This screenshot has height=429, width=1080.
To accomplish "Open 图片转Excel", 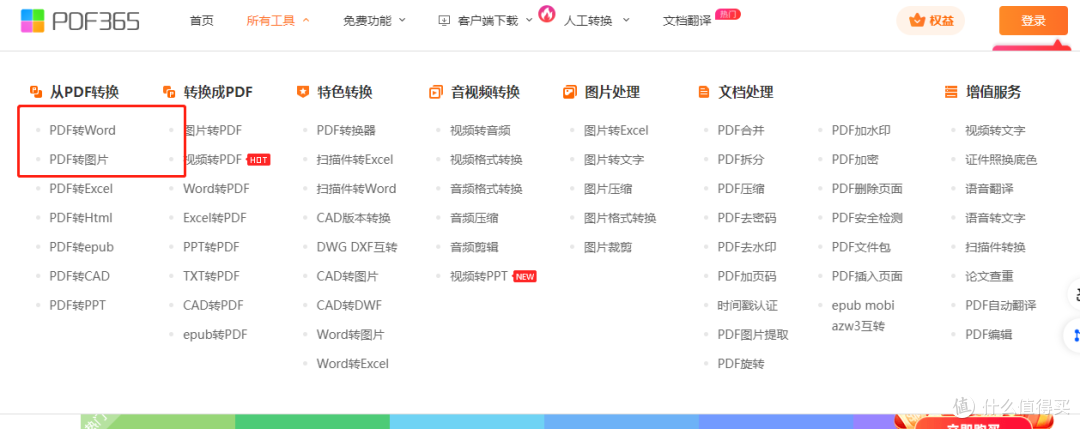I will click(x=616, y=130).
